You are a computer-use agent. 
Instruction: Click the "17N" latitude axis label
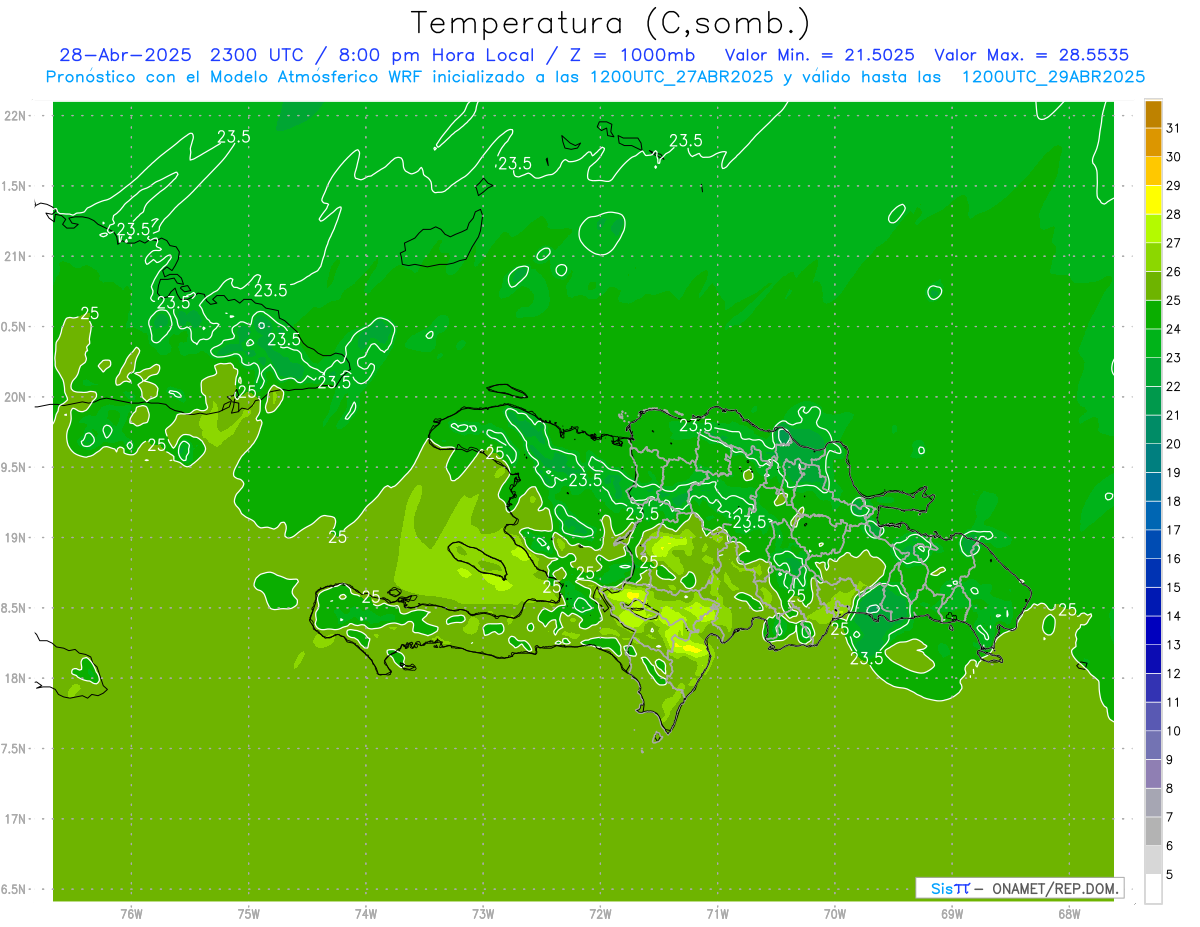coord(15,820)
